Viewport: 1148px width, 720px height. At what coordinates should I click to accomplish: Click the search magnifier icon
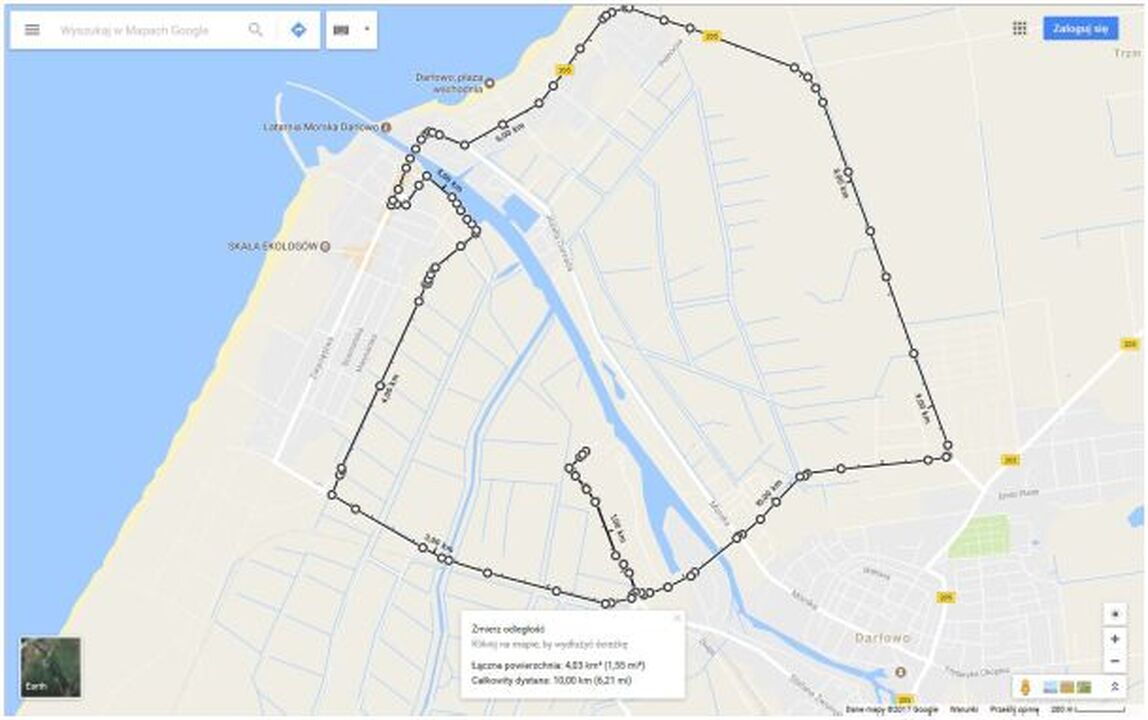tap(256, 30)
